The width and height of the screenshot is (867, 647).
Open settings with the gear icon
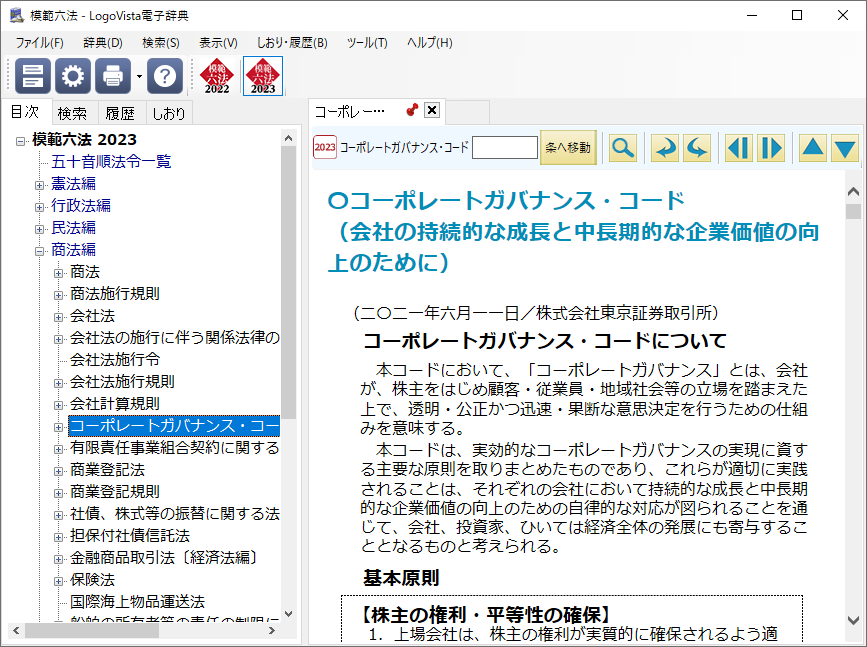[73, 75]
